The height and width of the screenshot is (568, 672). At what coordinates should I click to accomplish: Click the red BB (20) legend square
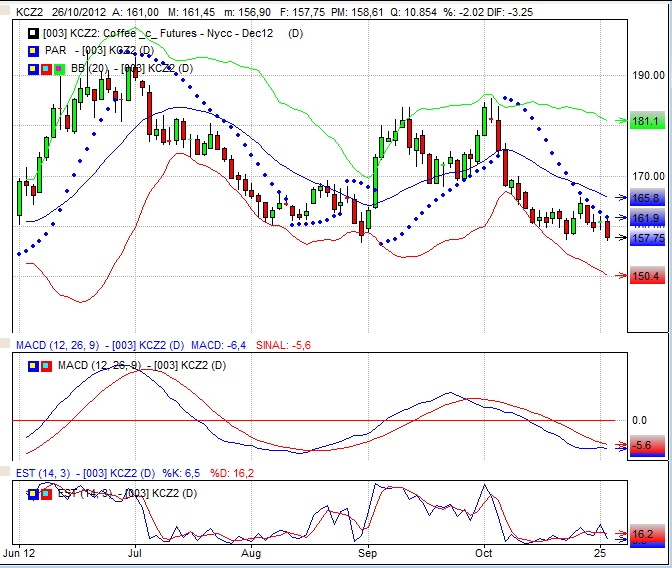click(46, 68)
